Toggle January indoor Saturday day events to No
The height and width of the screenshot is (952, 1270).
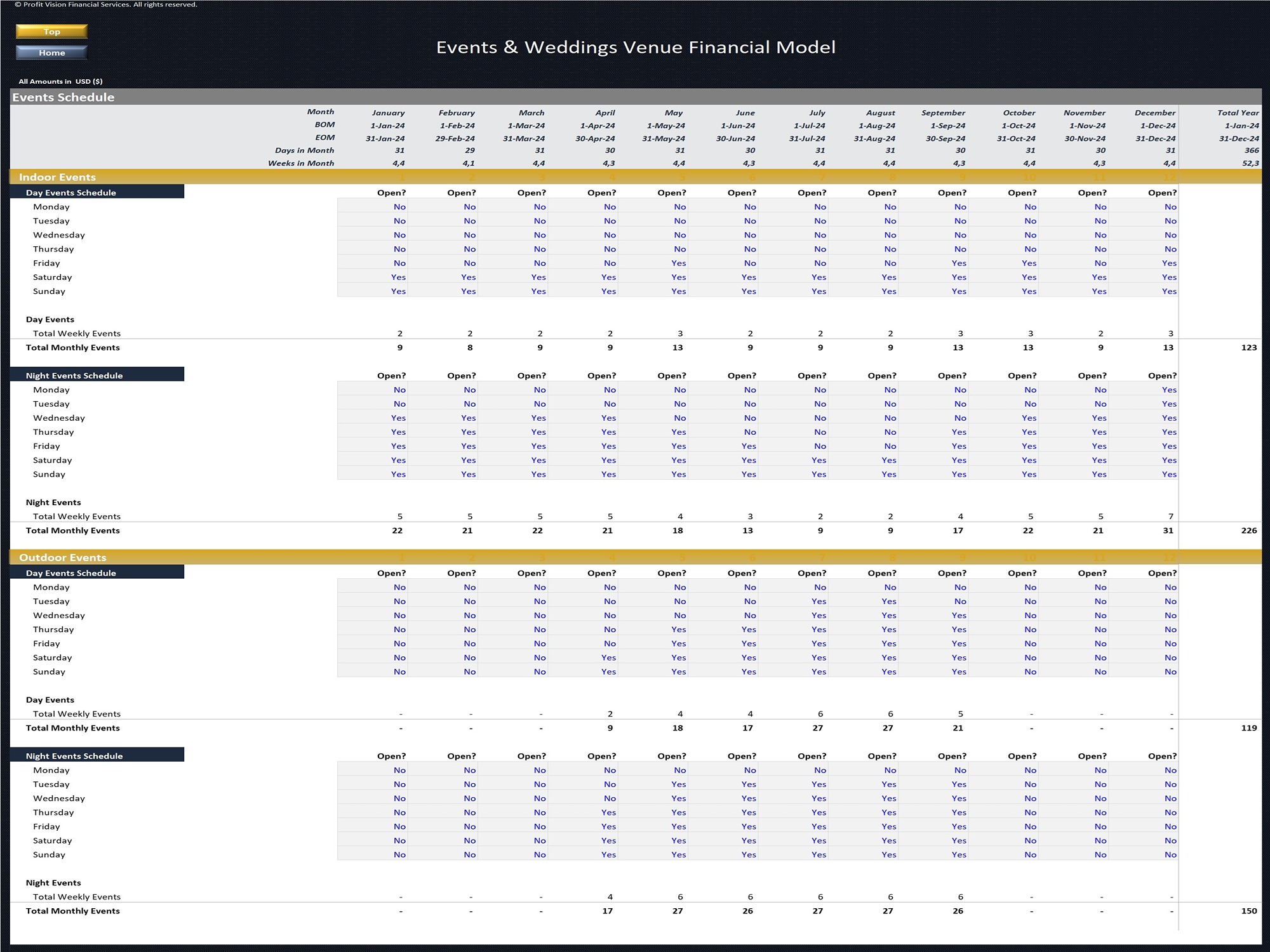click(x=399, y=277)
